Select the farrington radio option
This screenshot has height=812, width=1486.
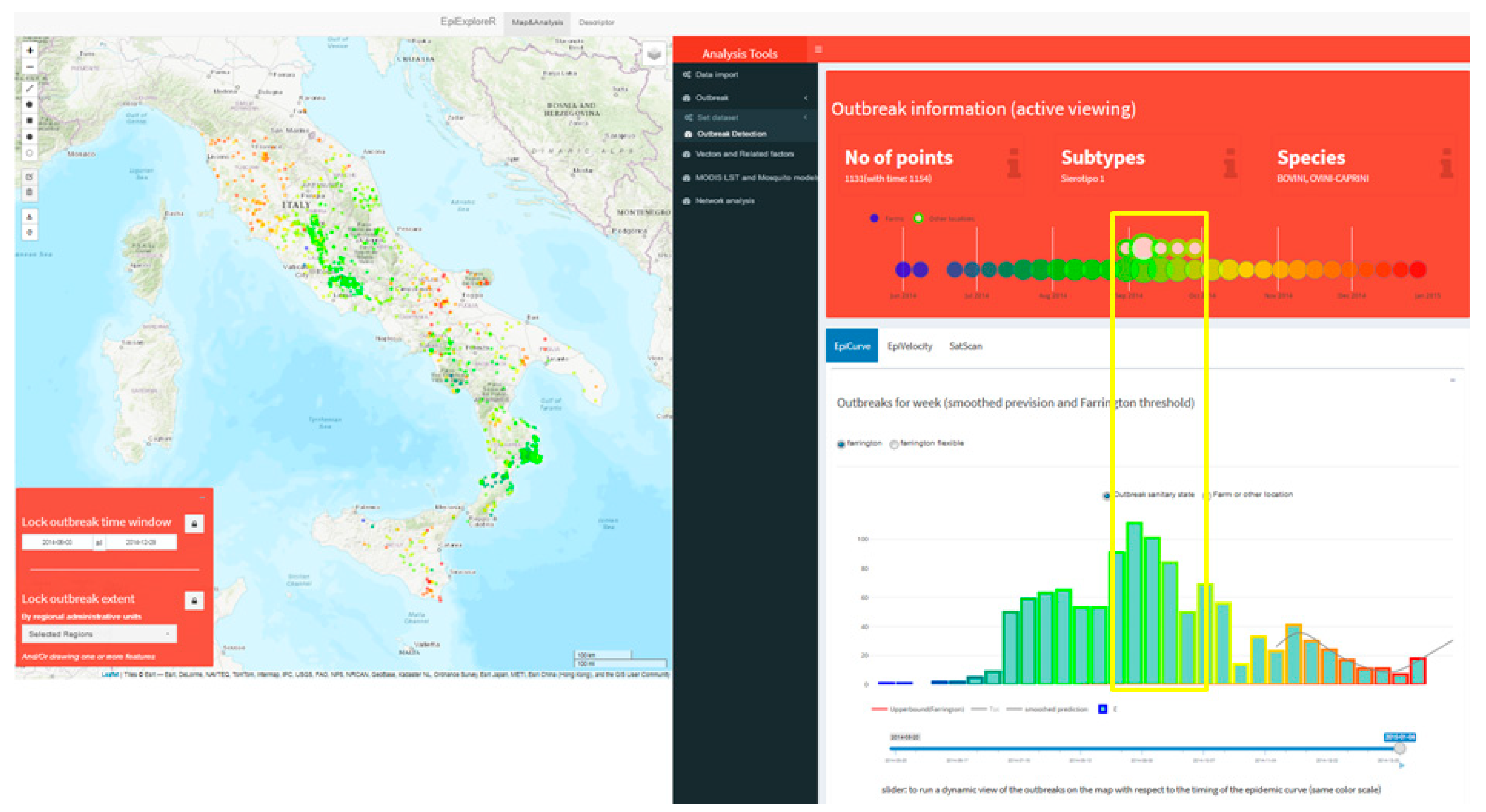tap(841, 444)
